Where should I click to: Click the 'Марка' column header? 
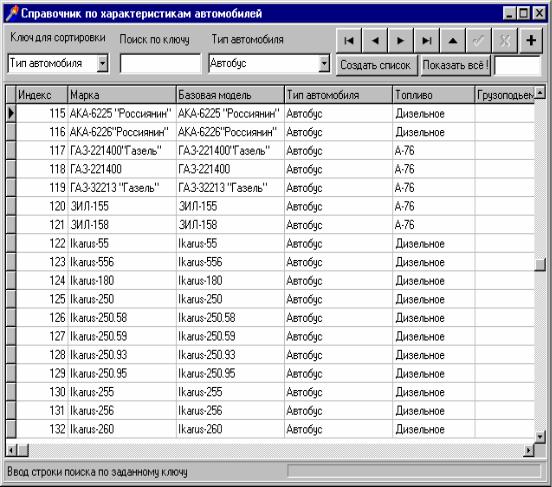click(x=121, y=95)
